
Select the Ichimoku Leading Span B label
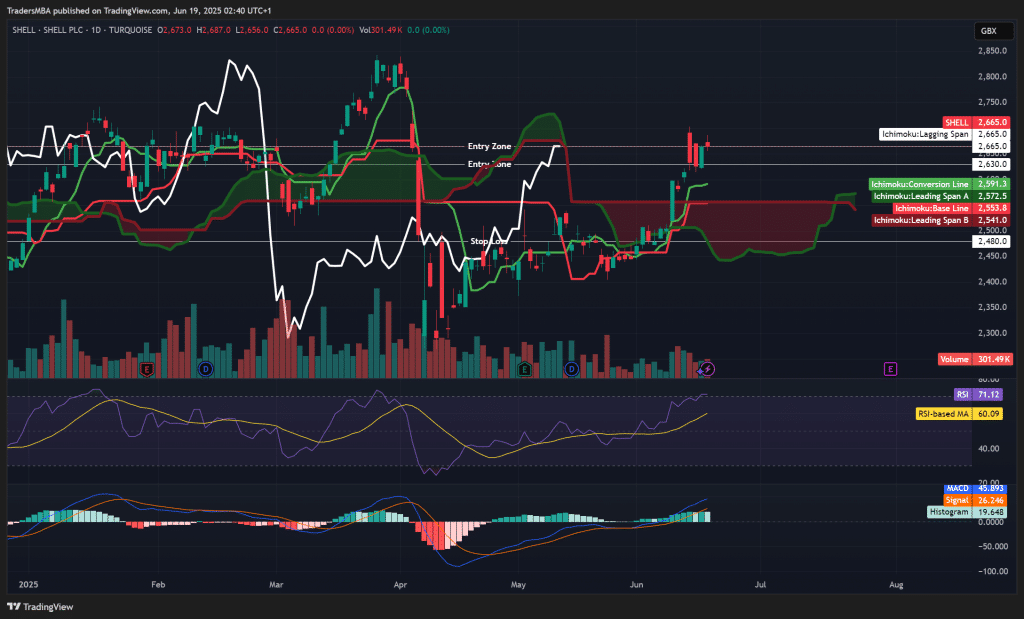(921, 220)
